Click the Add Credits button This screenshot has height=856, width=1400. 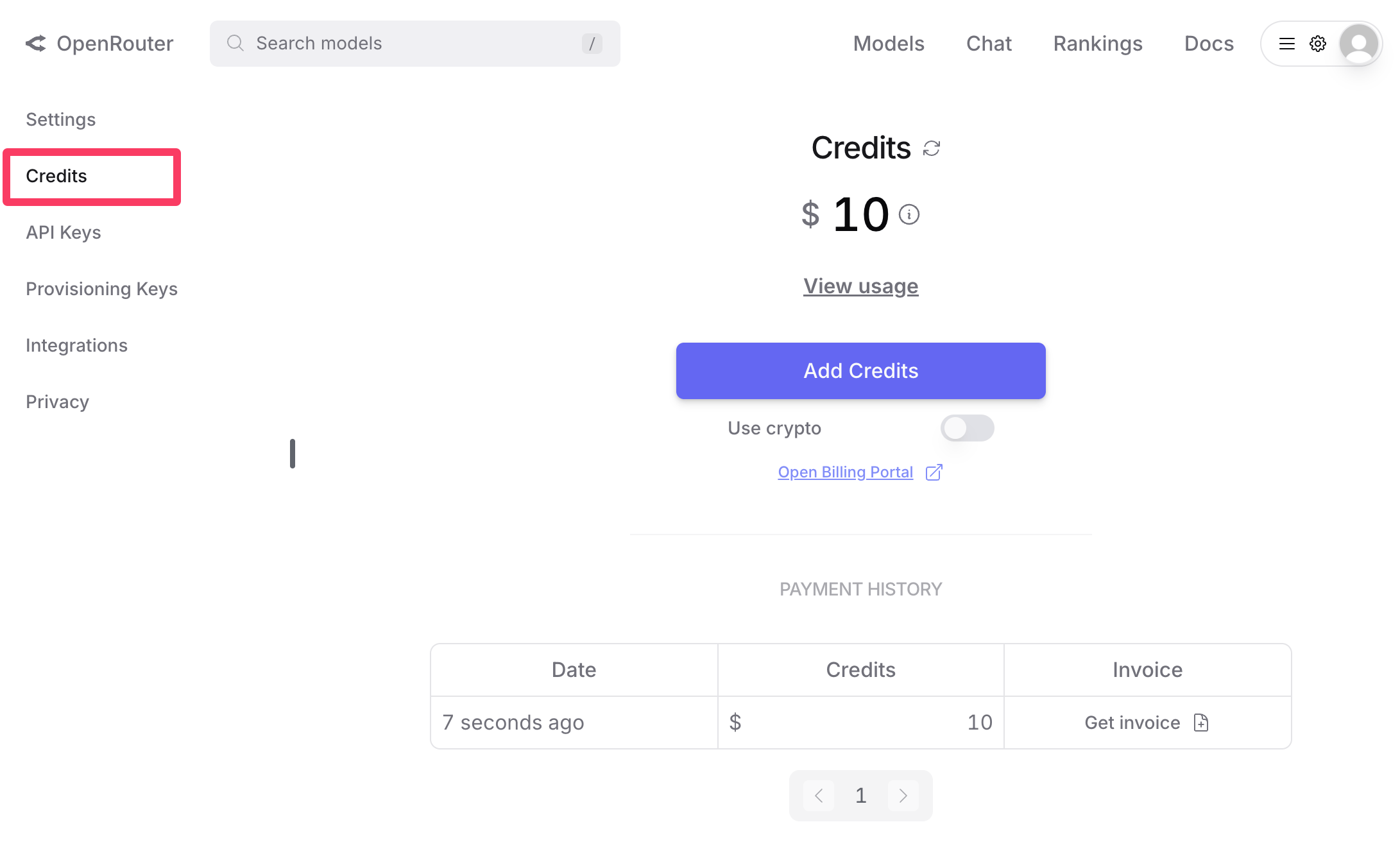pyautogui.click(x=860, y=371)
